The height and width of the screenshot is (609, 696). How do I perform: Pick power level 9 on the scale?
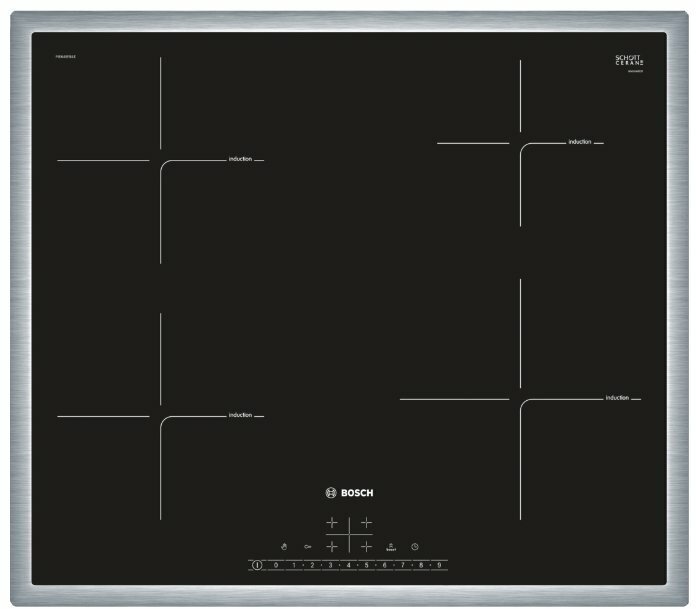pos(438,566)
